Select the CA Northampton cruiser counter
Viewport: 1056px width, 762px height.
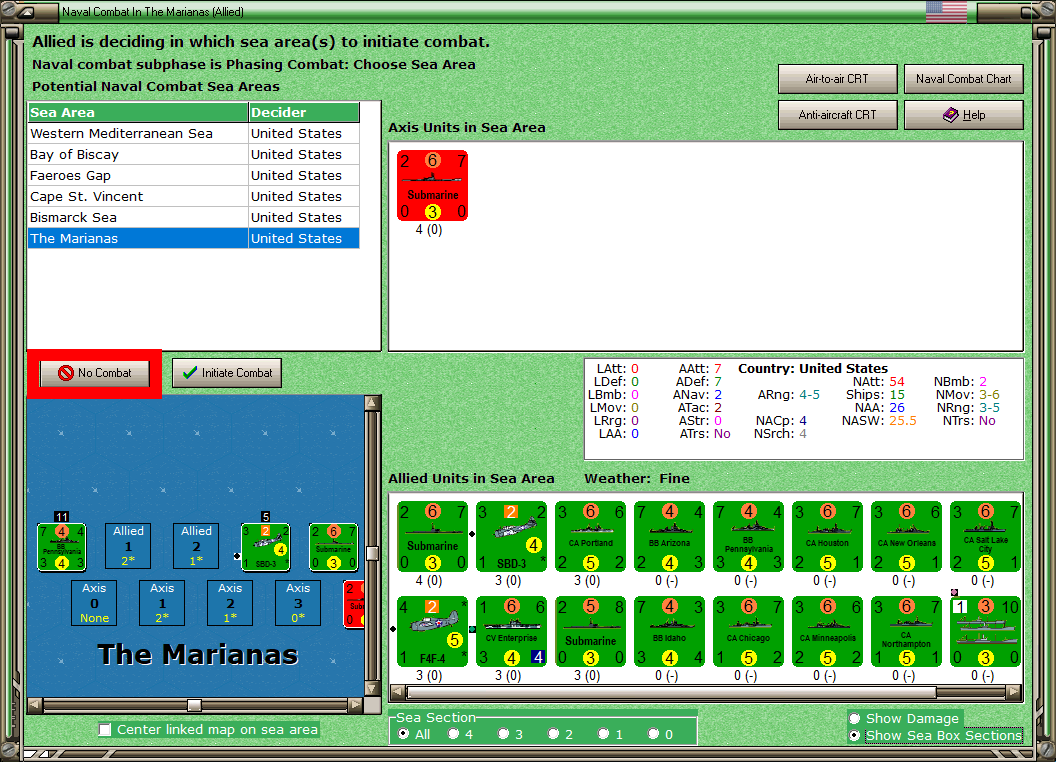(x=906, y=632)
